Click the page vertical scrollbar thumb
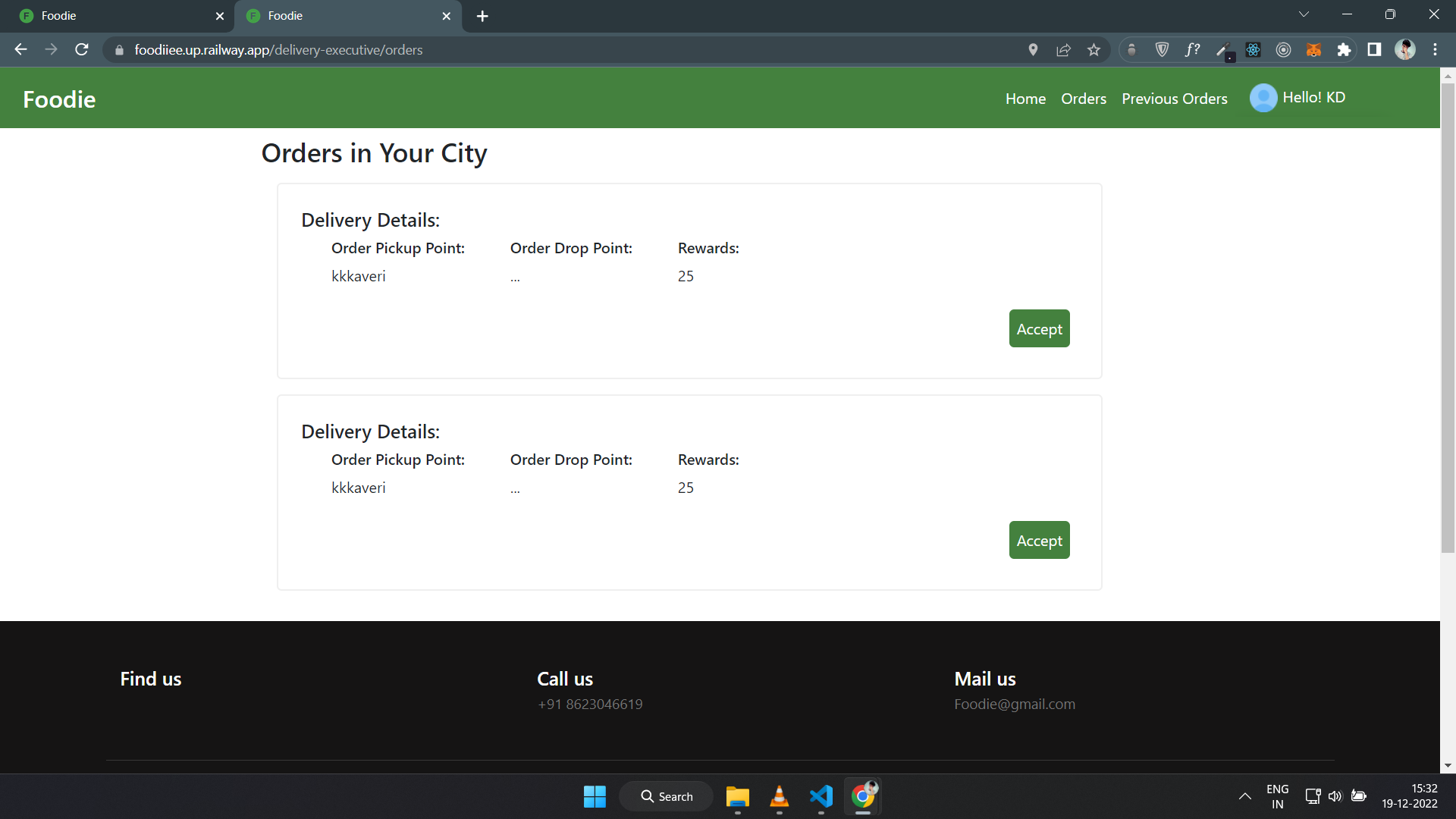Image resolution: width=1456 pixels, height=819 pixels. 1448,318
